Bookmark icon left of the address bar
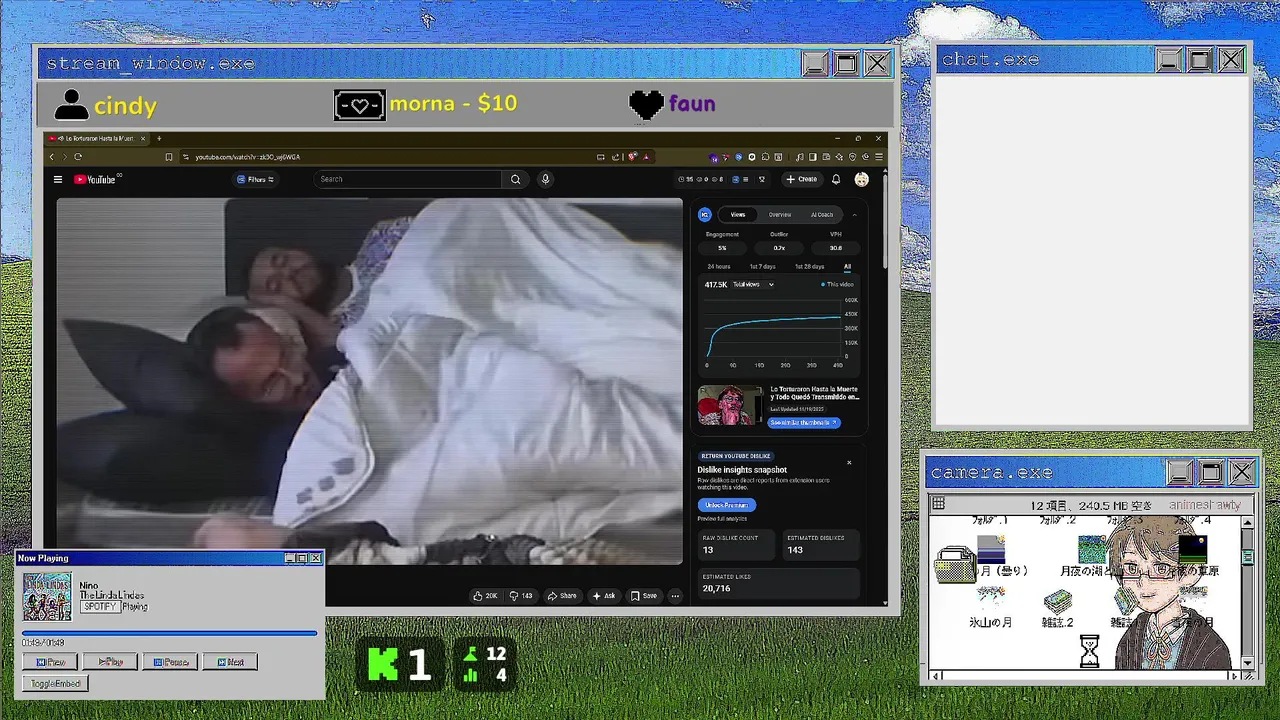This screenshot has height=720, width=1280. 169,157
